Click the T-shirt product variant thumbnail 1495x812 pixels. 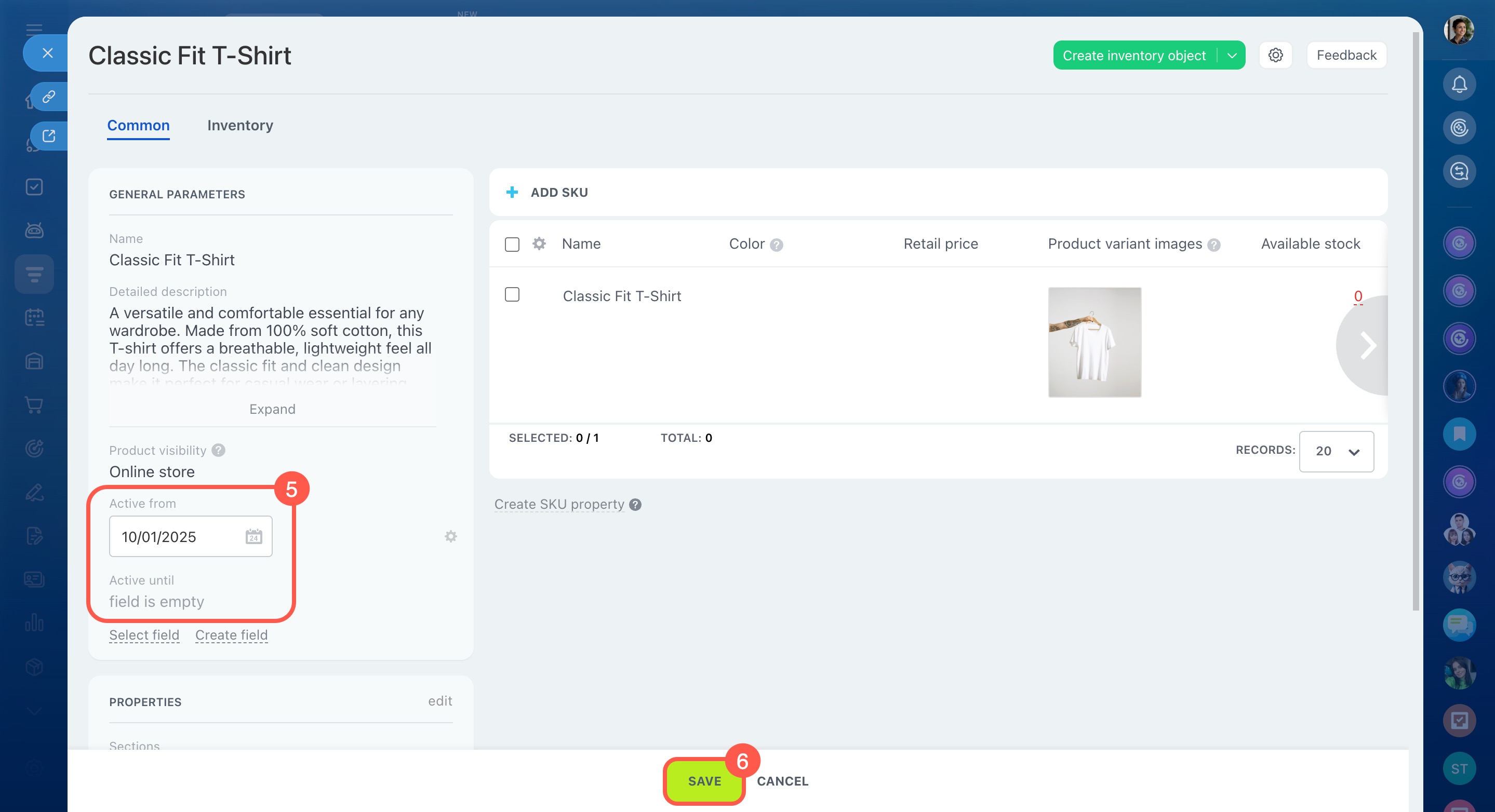point(1094,342)
